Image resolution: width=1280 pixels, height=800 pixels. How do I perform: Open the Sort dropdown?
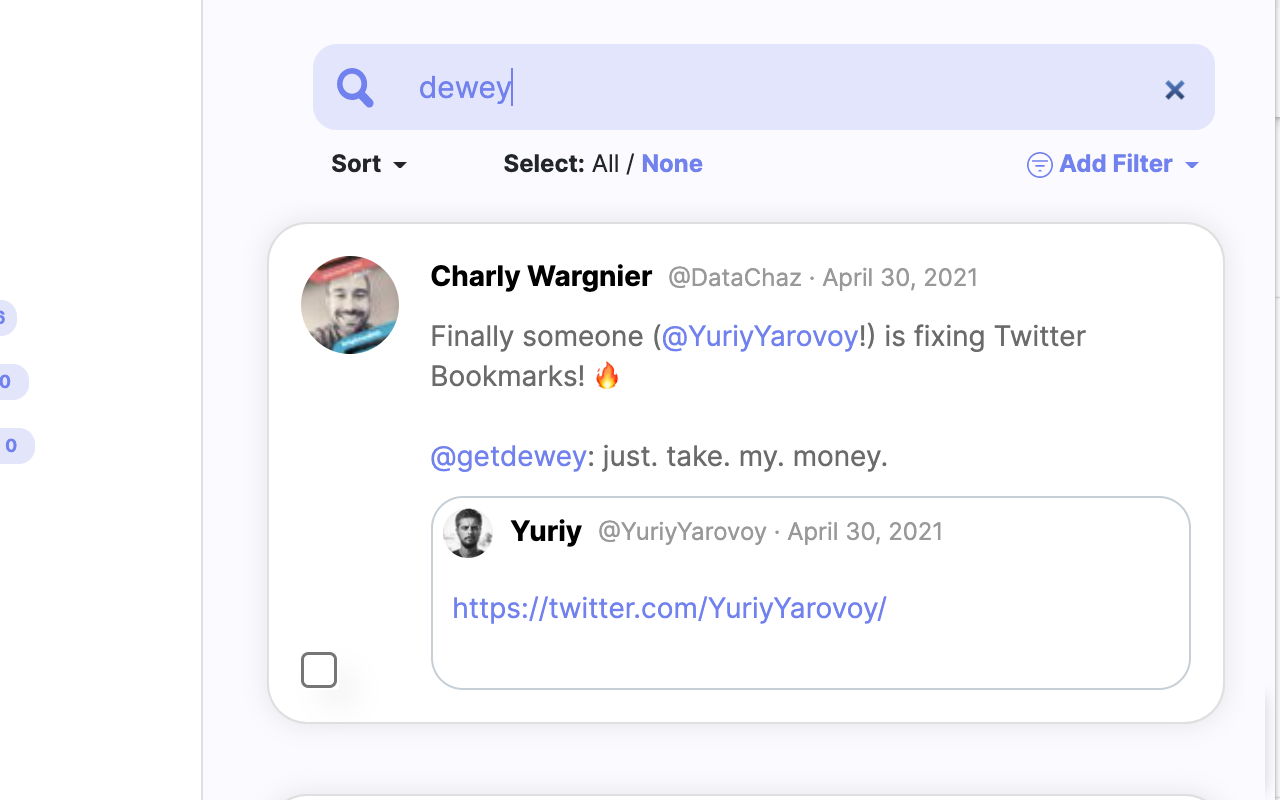coord(369,164)
